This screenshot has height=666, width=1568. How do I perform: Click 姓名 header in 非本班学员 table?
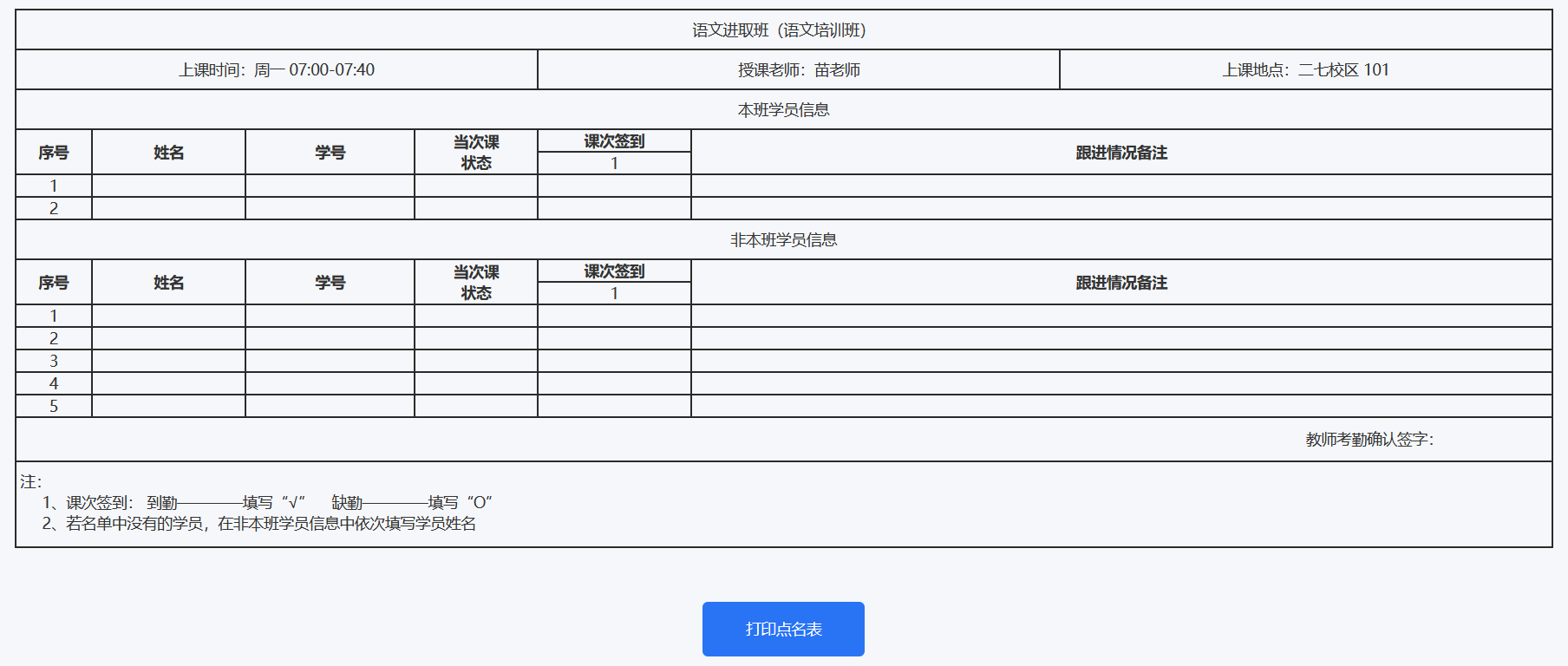click(x=169, y=283)
